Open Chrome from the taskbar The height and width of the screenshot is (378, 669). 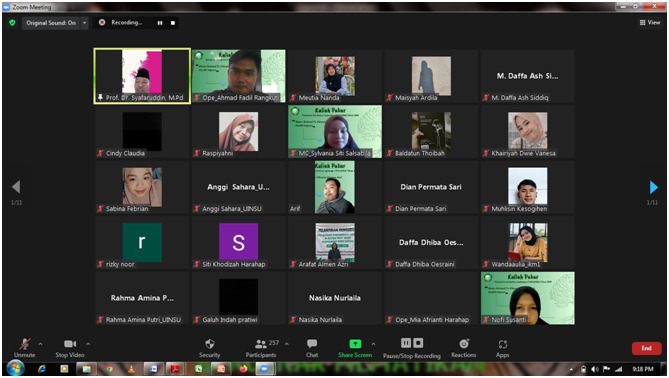click(x=109, y=369)
